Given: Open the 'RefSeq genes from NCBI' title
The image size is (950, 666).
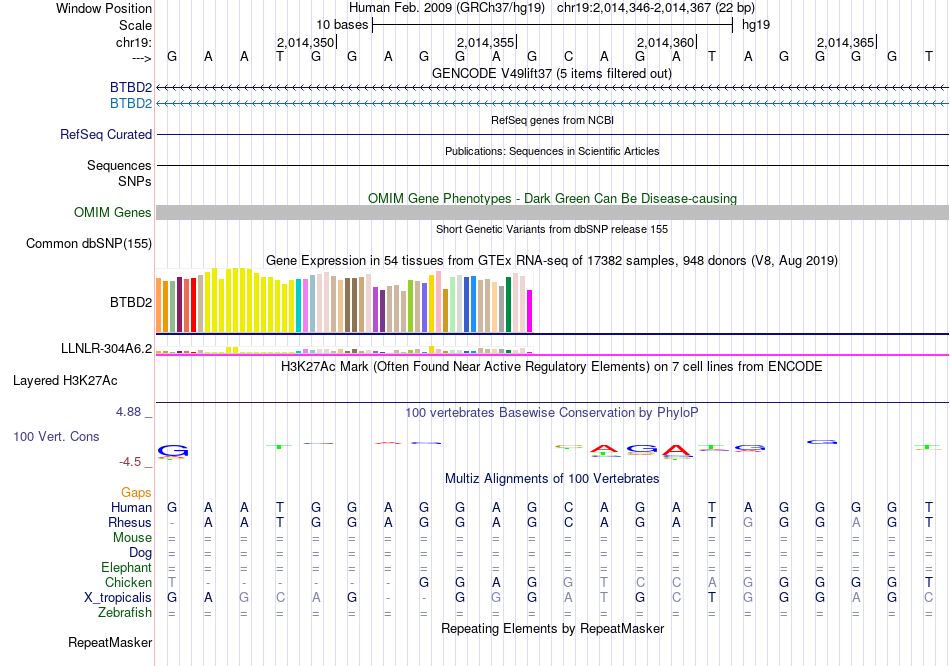Looking at the screenshot, I should tap(552, 120).
